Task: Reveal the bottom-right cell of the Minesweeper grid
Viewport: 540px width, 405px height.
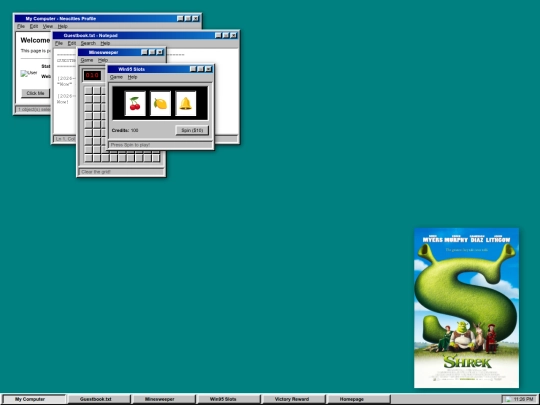Action: tap(156, 158)
